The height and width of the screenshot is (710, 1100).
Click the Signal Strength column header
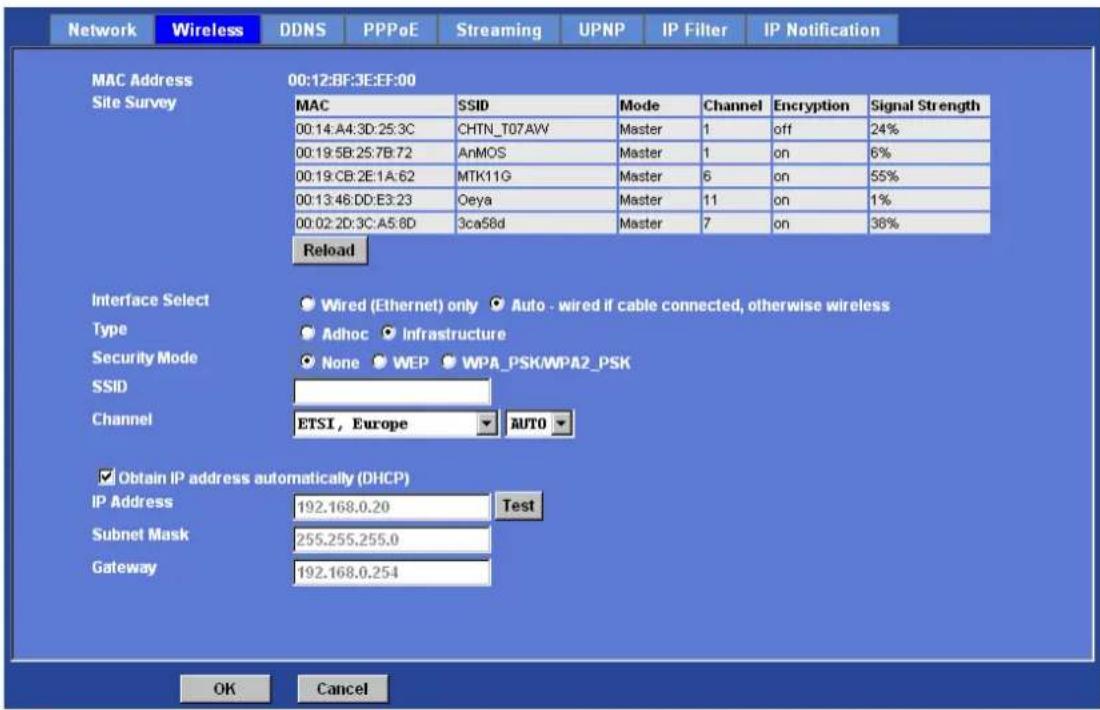click(x=930, y=106)
